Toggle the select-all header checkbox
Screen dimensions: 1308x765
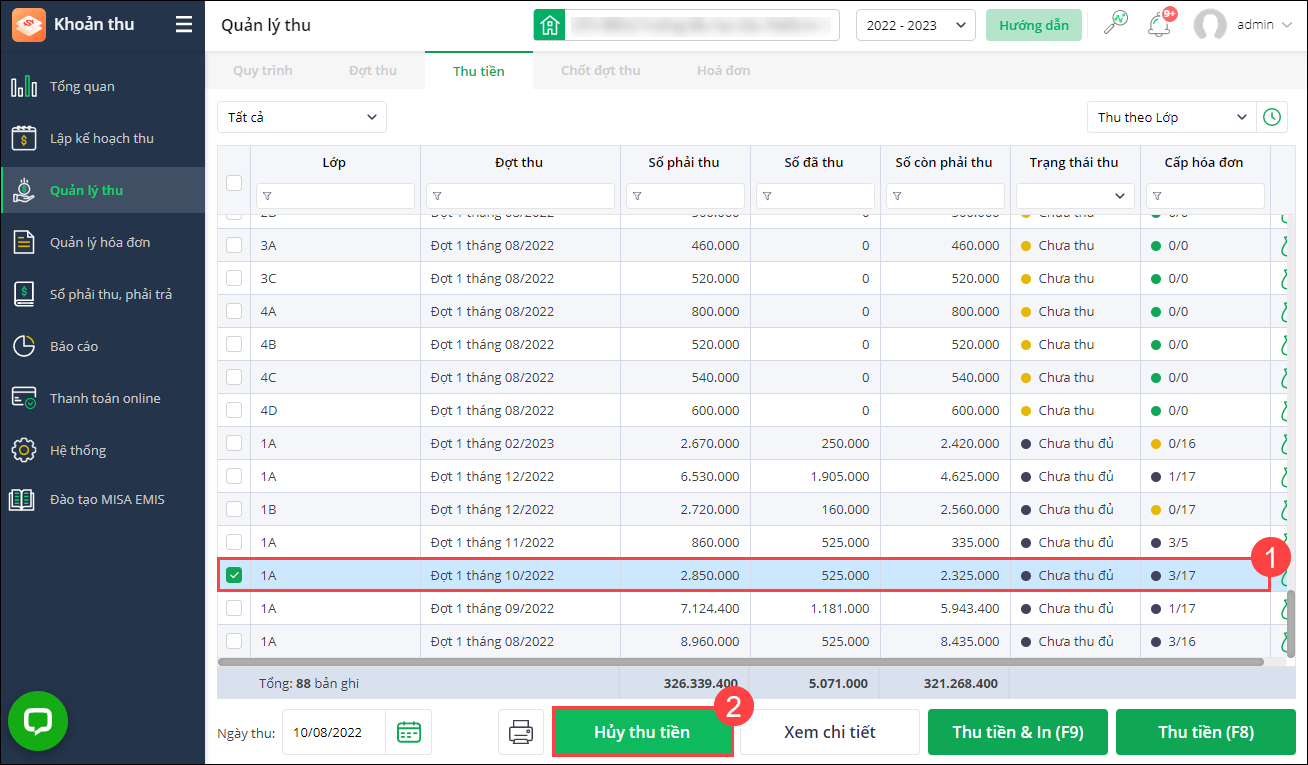[x=234, y=182]
